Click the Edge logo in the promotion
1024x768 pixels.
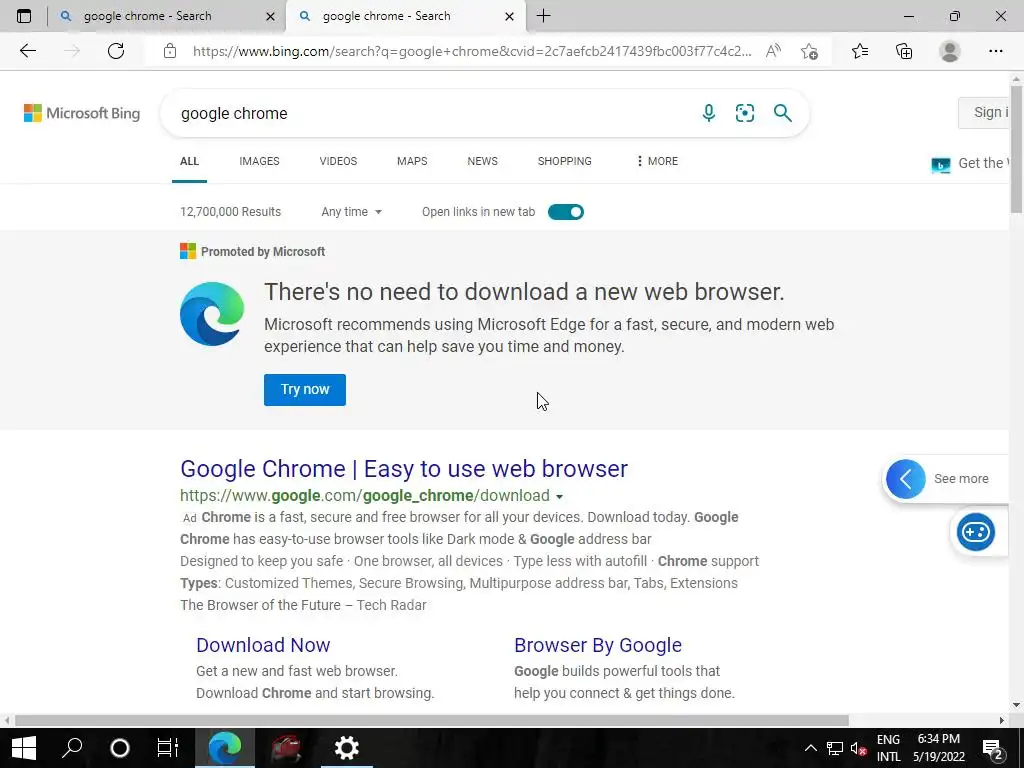[x=212, y=313]
